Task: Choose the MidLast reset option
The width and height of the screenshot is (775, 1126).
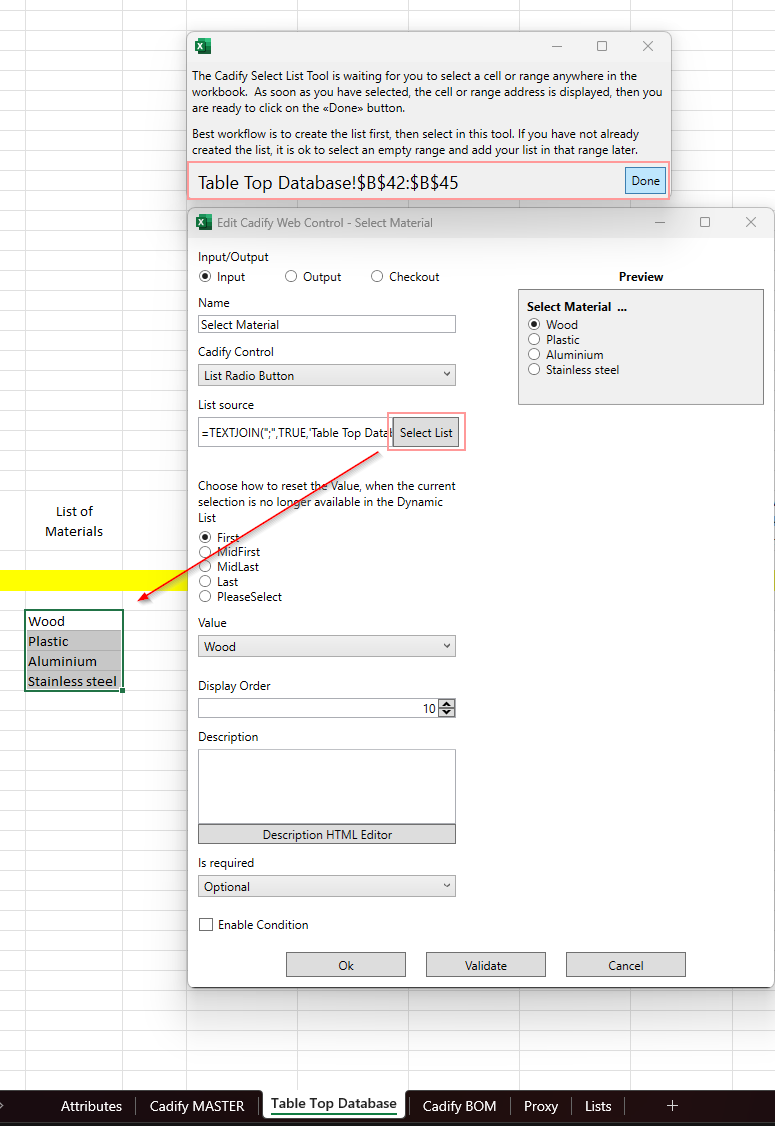Action: 205,567
